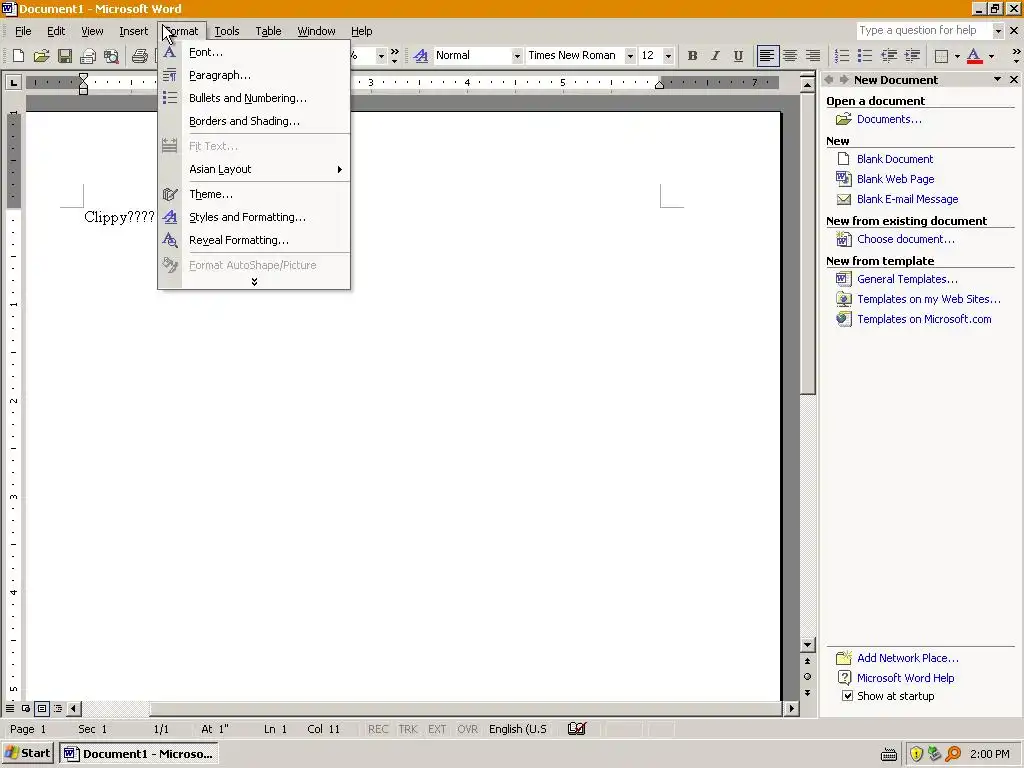The width and height of the screenshot is (1024, 768).
Task: Click the Document1 taskbar button
Action: [x=138, y=754]
